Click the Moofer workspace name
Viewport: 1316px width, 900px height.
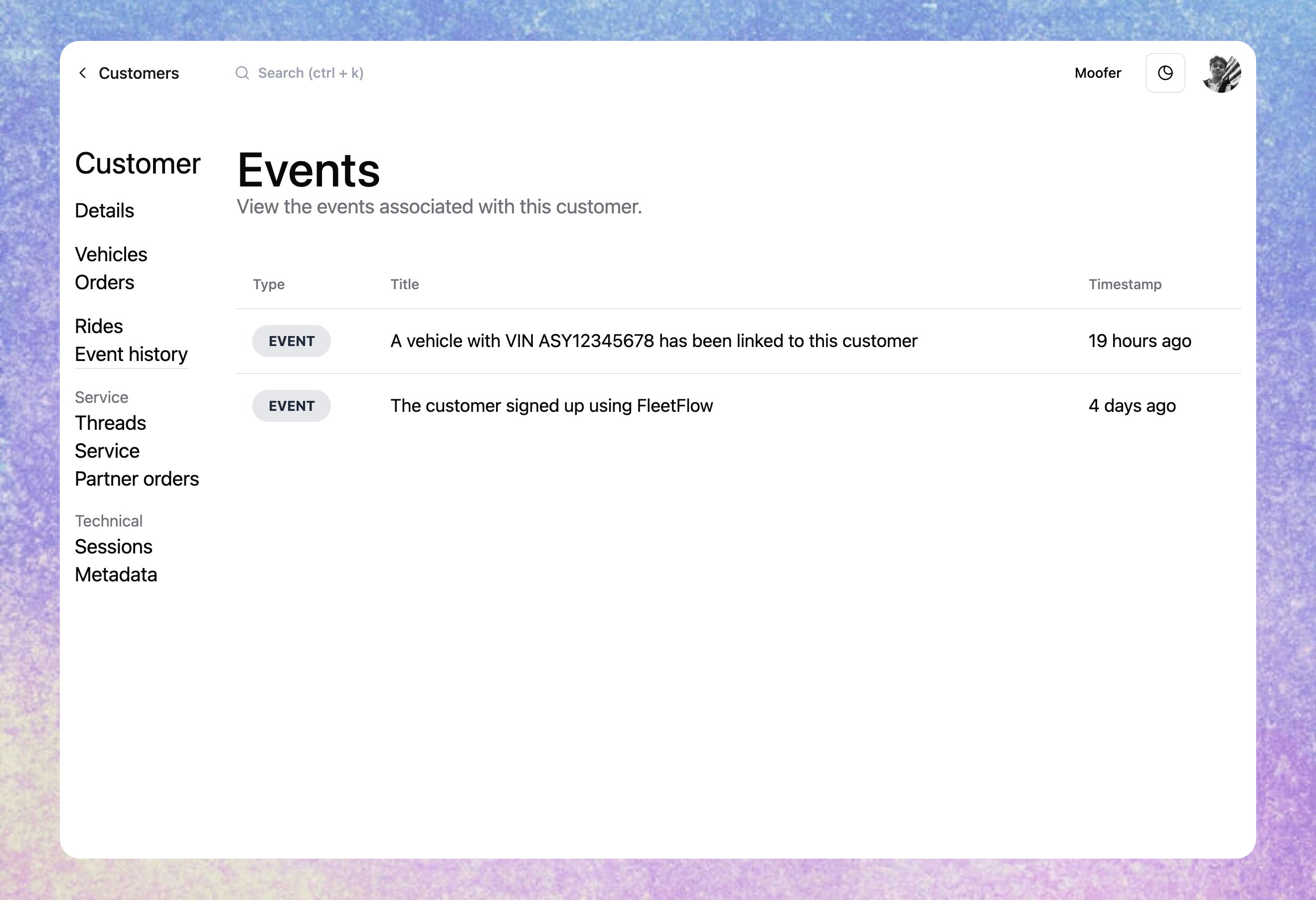1098,73
